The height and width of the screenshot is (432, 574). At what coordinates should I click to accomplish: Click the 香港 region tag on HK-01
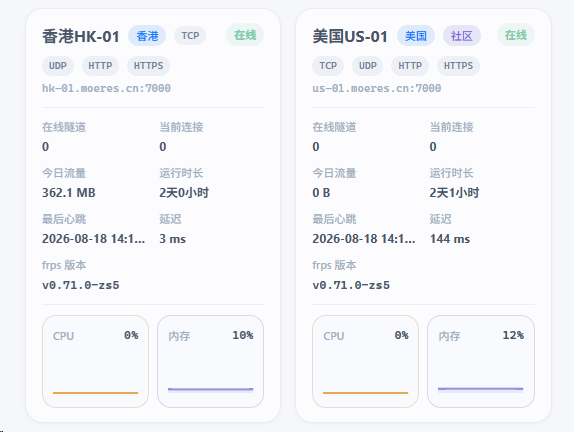pos(147,36)
